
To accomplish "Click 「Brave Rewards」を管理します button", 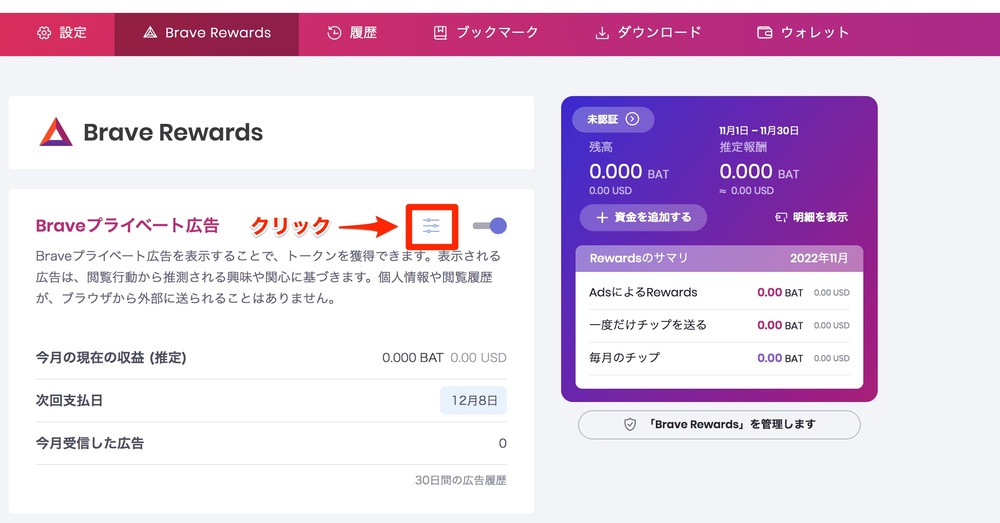I will point(719,425).
